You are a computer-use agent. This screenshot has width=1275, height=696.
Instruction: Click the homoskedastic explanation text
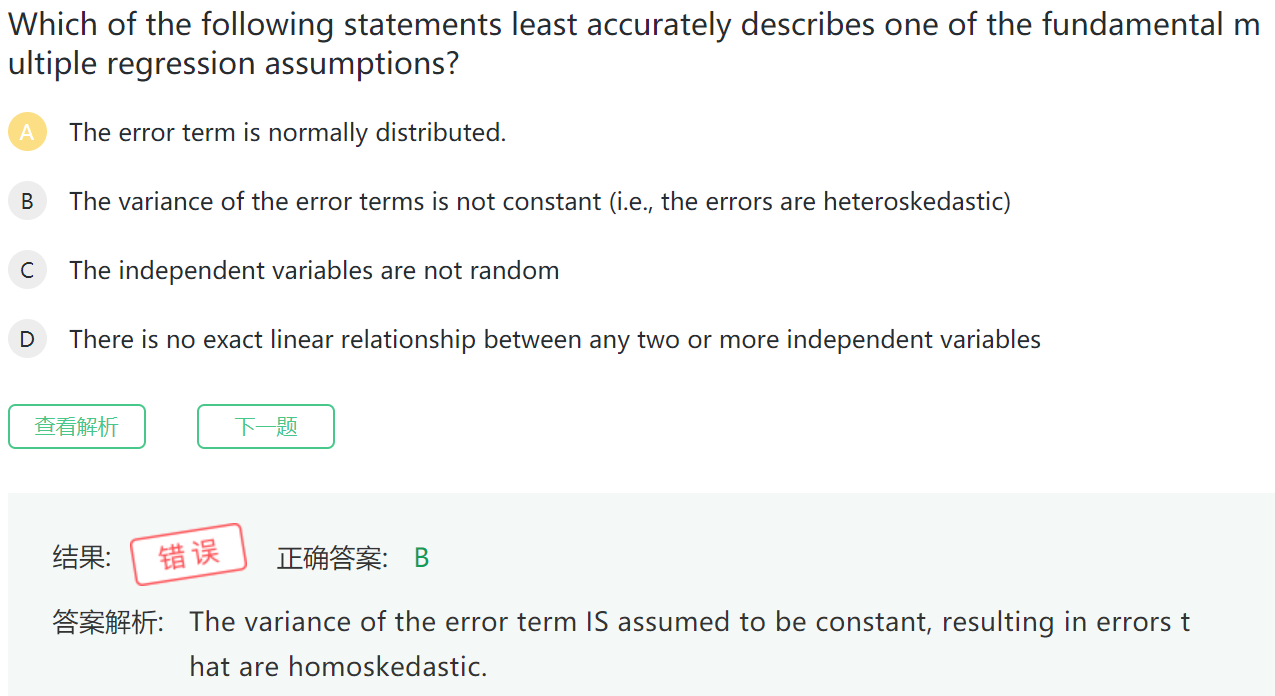click(689, 643)
